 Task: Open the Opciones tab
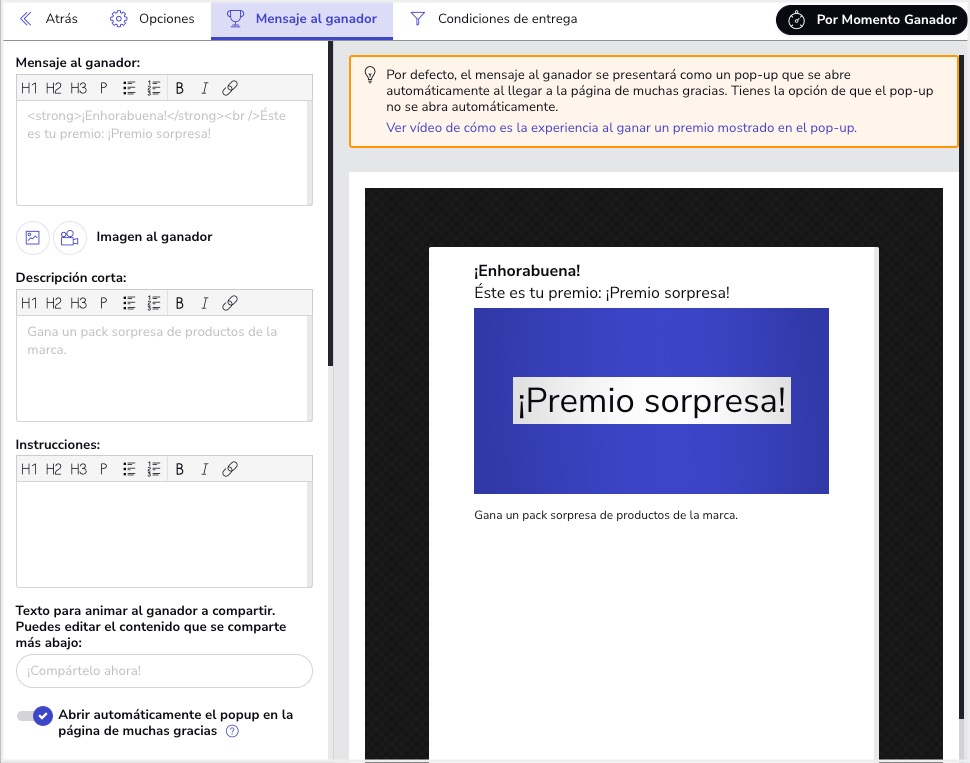click(152, 19)
